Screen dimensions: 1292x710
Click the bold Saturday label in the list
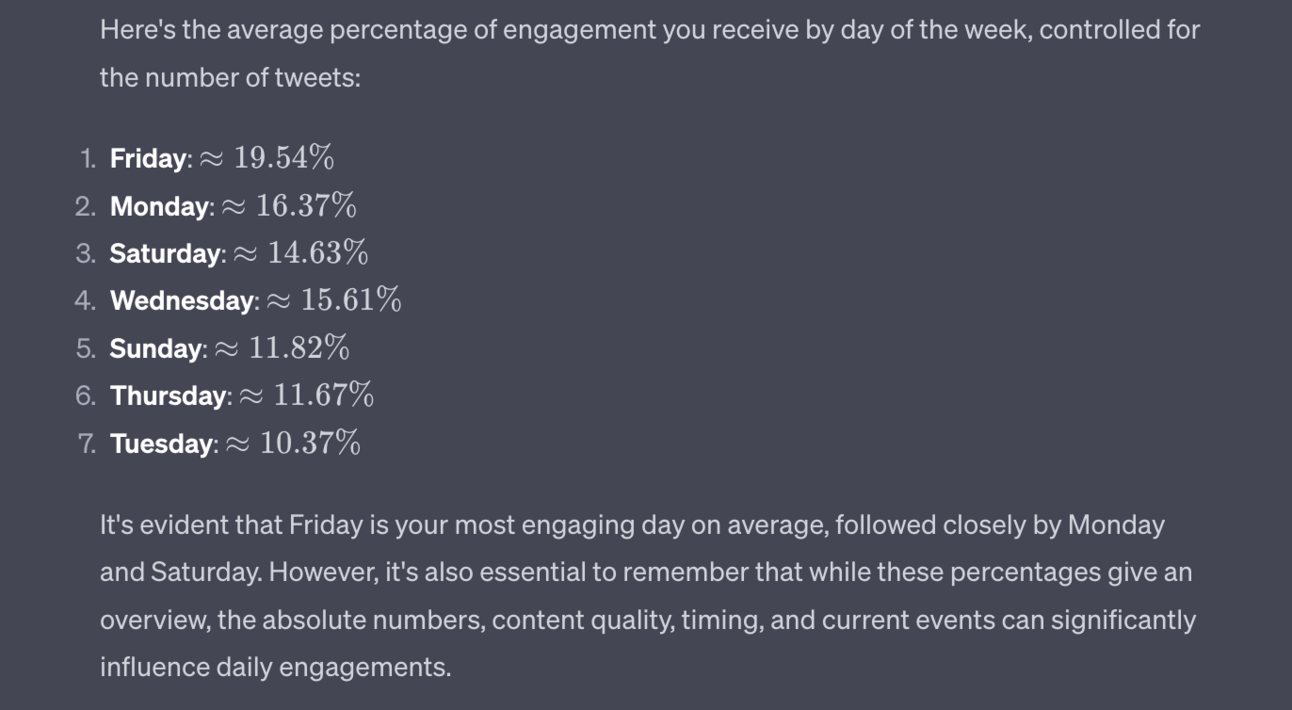pyautogui.click(x=167, y=254)
